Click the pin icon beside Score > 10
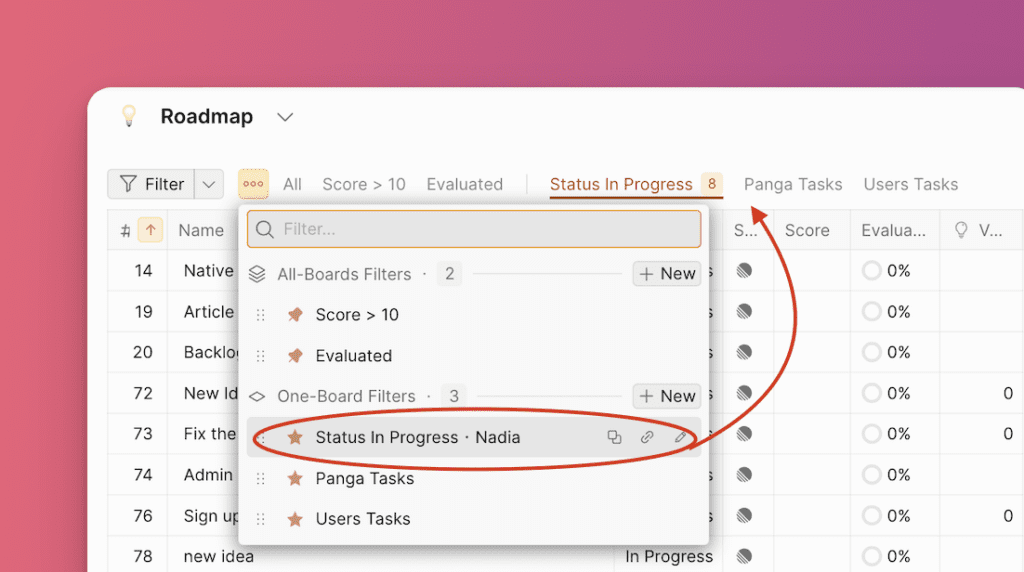Image resolution: width=1024 pixels, height=572 pixels. 295,314
